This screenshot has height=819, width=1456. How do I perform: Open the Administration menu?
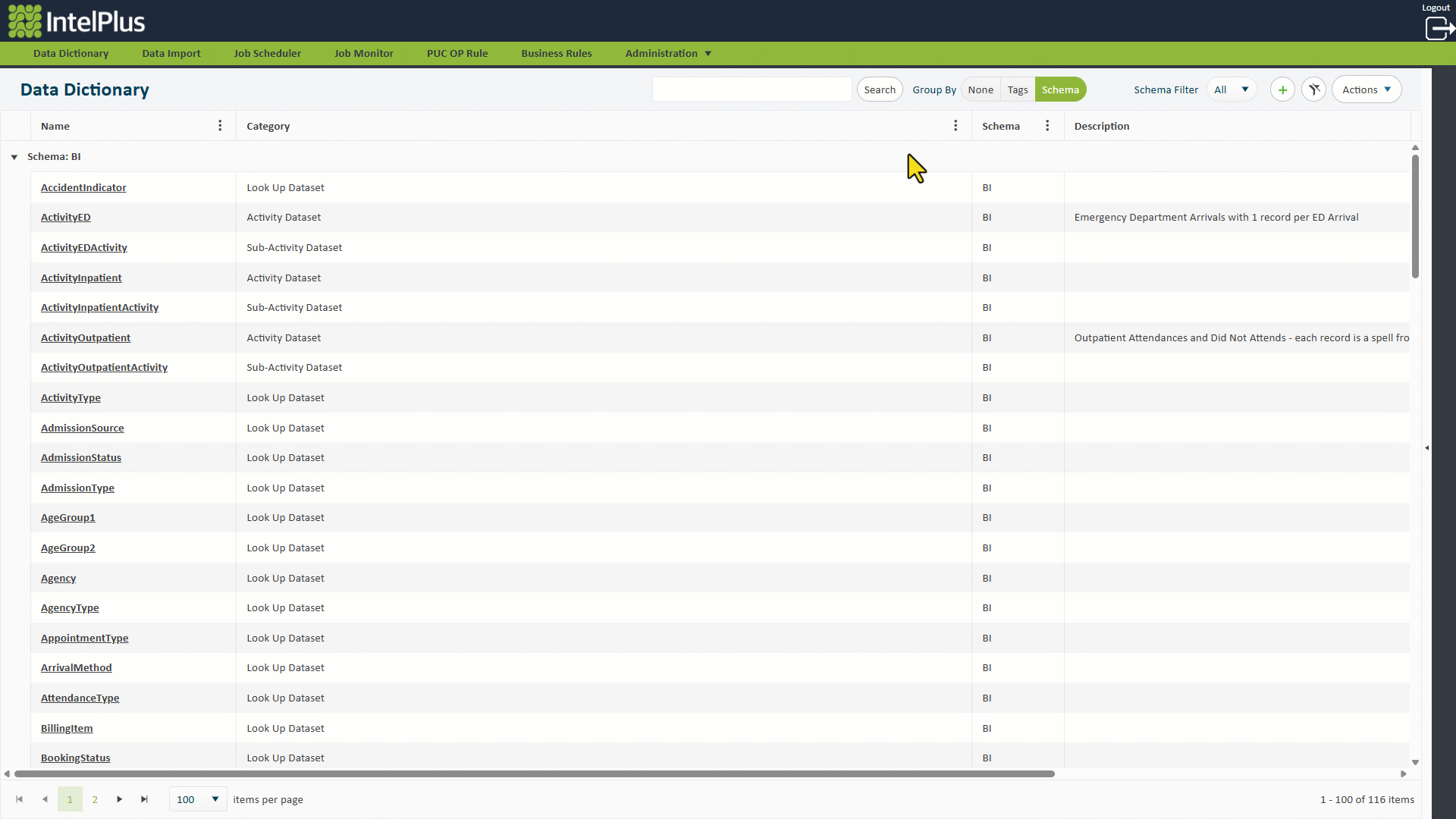pyautogui.click(x=667, y=53)
